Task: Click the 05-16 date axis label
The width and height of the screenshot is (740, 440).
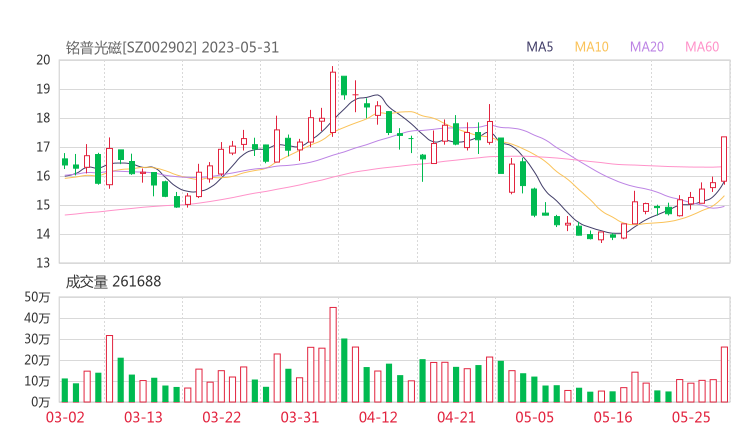Action: click(x=613, y=417)
